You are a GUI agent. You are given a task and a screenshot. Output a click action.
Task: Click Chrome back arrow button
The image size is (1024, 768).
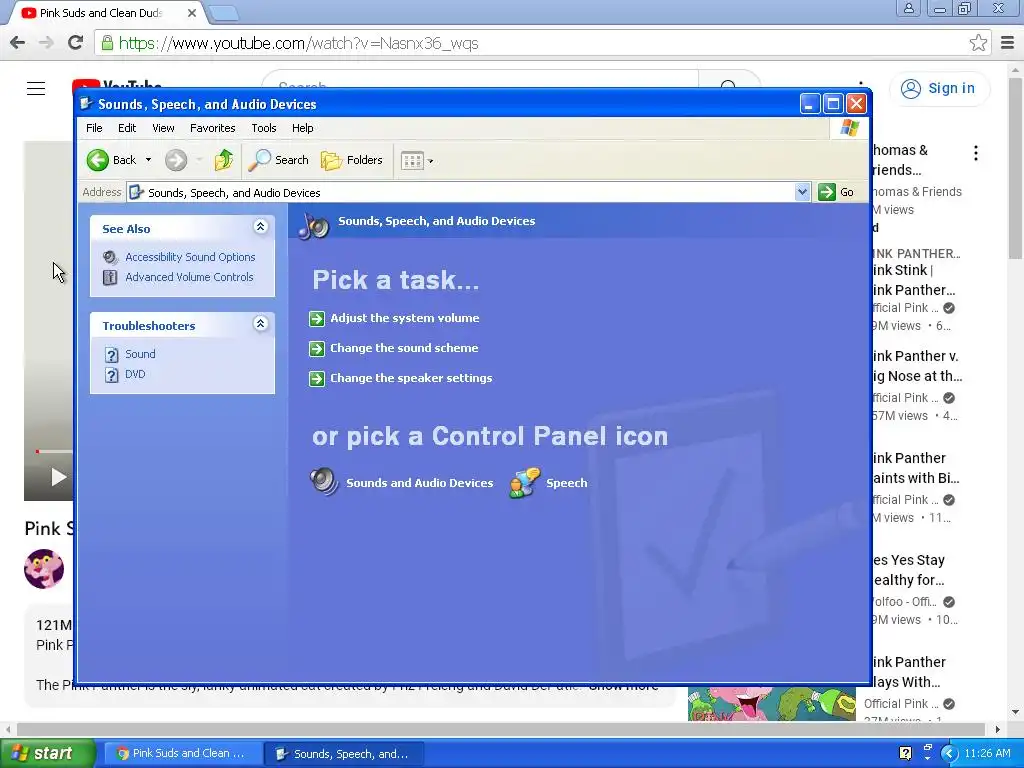click(18, 43)
